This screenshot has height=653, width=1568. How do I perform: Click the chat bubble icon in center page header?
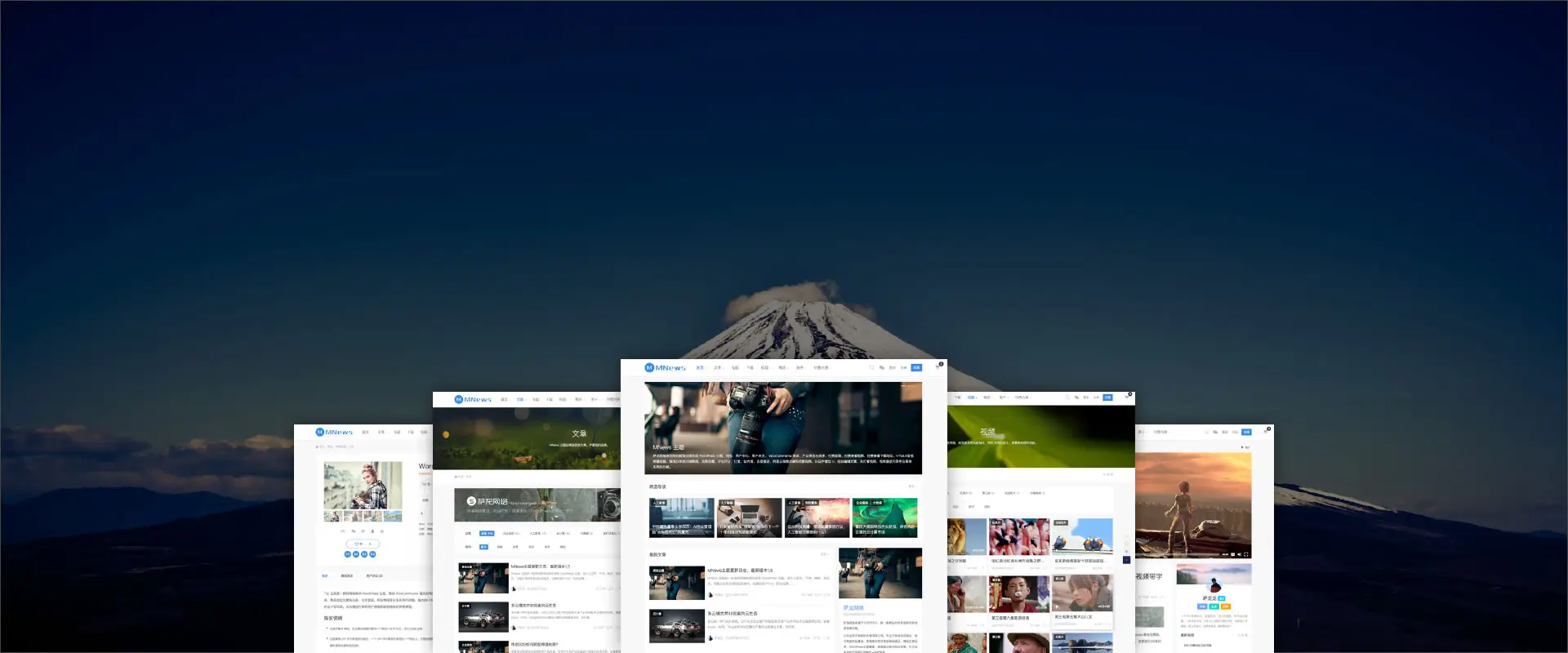(881, 367)
